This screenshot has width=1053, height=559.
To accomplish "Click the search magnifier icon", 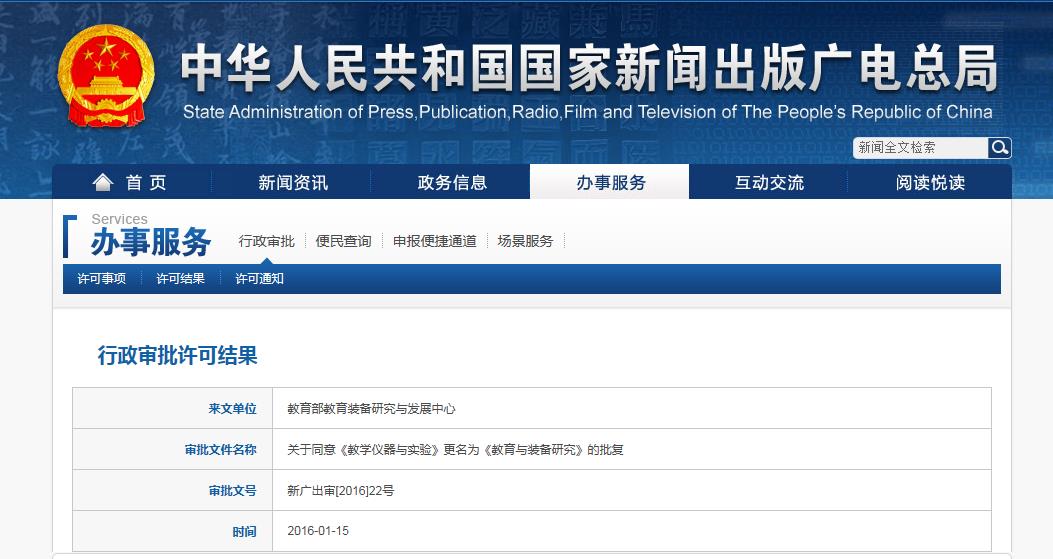I will 999,148.
